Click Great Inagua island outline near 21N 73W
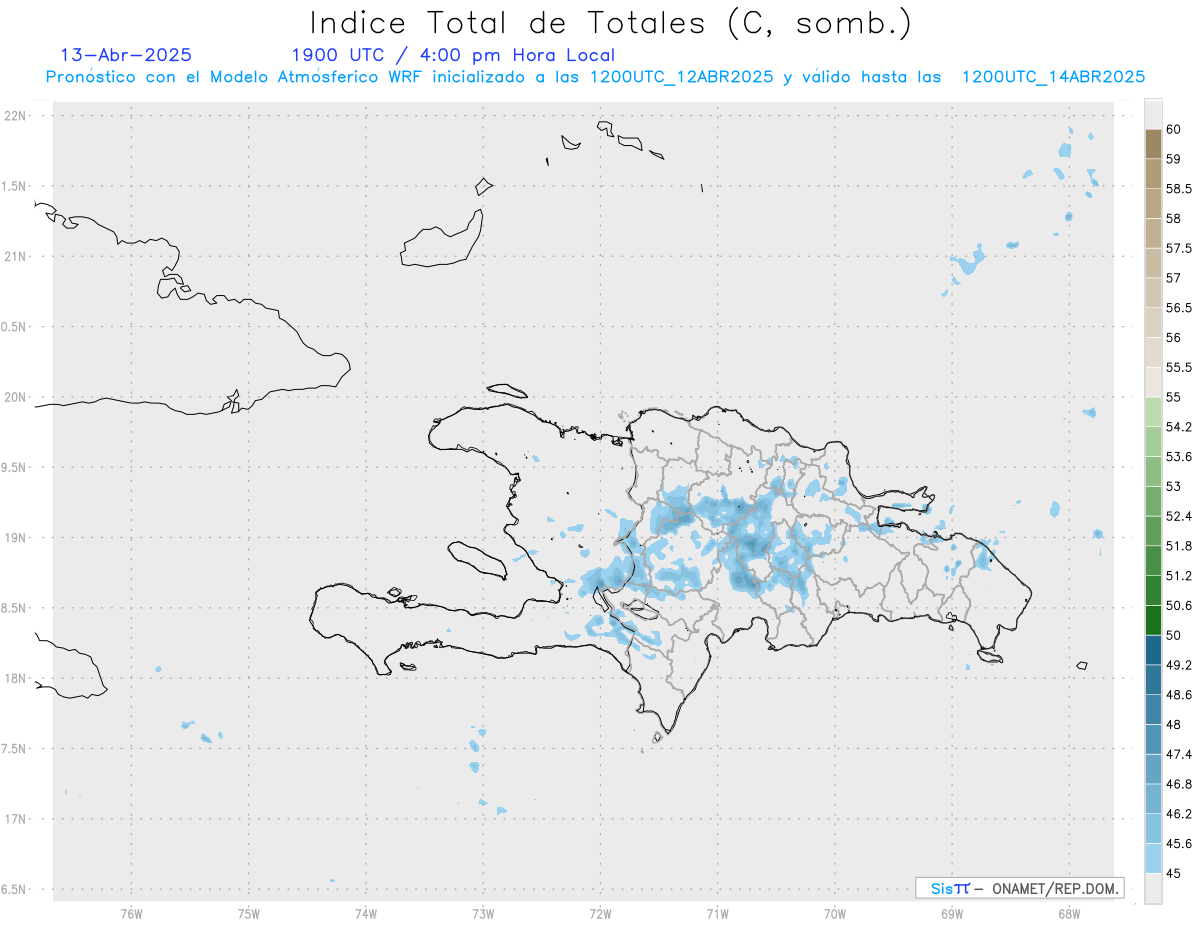 pos(442,240)
